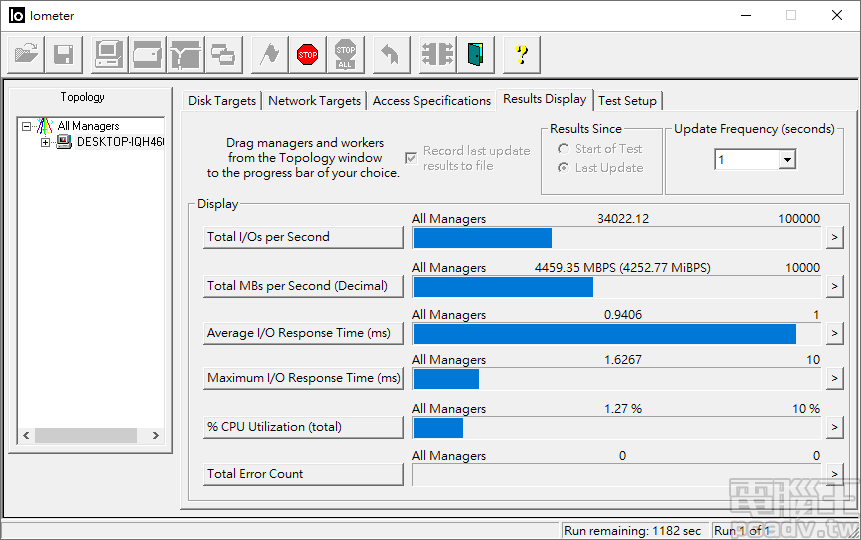Click CPU Utilization progress bar
This screenshot has width=861, height=540.
[617, 428]
